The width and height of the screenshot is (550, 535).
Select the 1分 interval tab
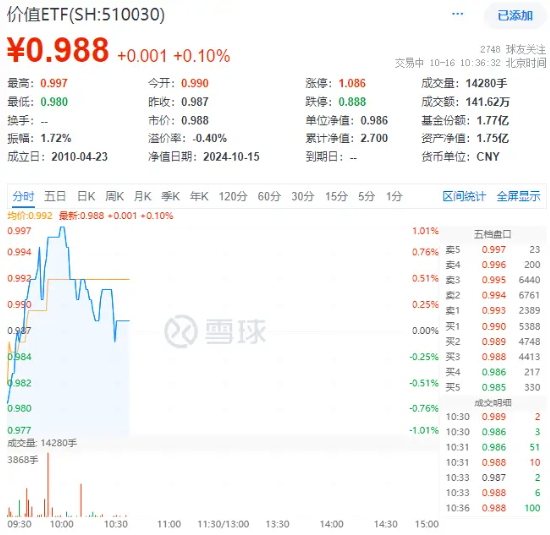pyautogui.click(x=394, y=196)
